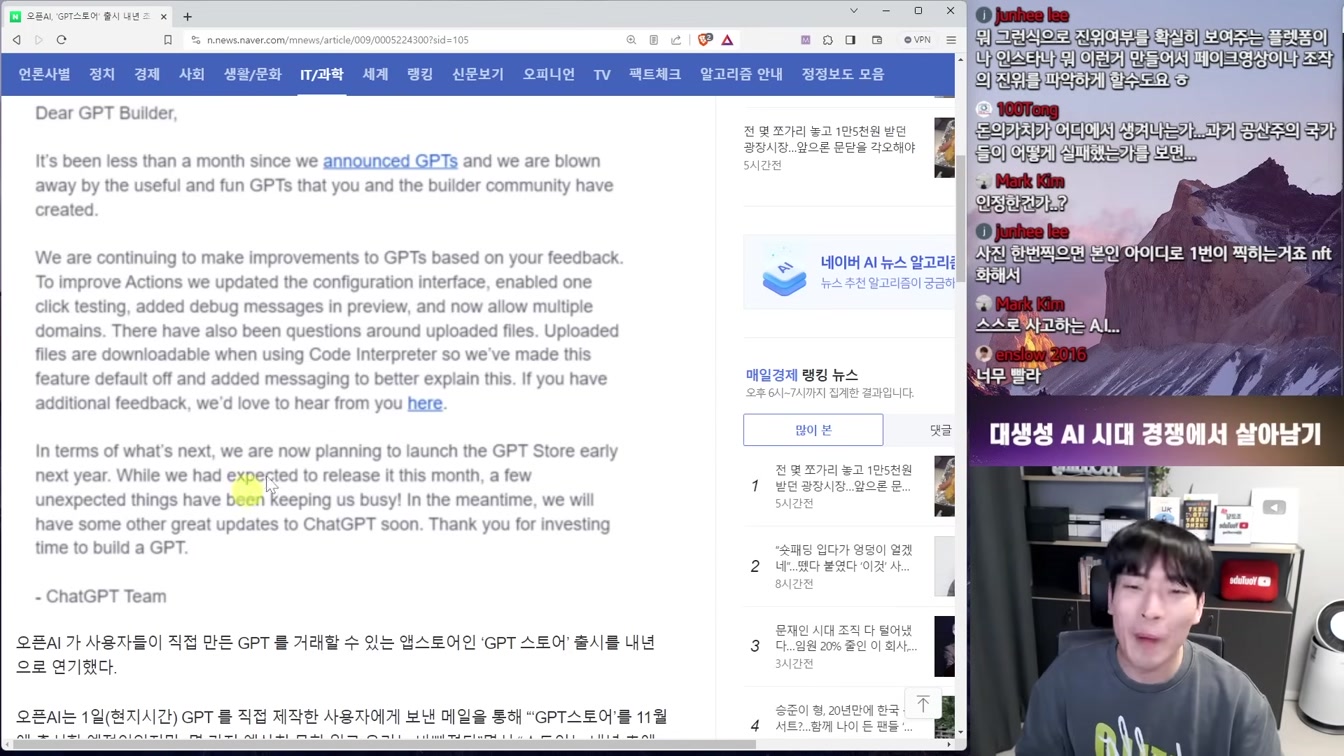Click the '대생성 AI 시대 경쟁에서 살아남기' stream title
The height and width of the screenshot is (756, 1344).
[1155, 434]
